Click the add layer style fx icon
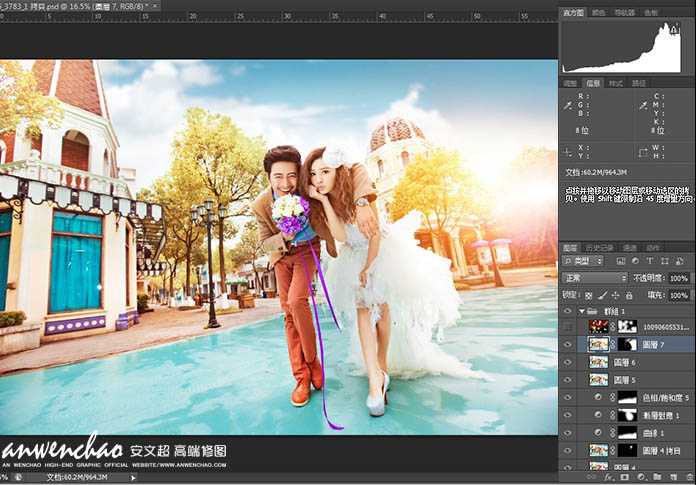This screenshot has width=696, height=485. tap(608, 478)
